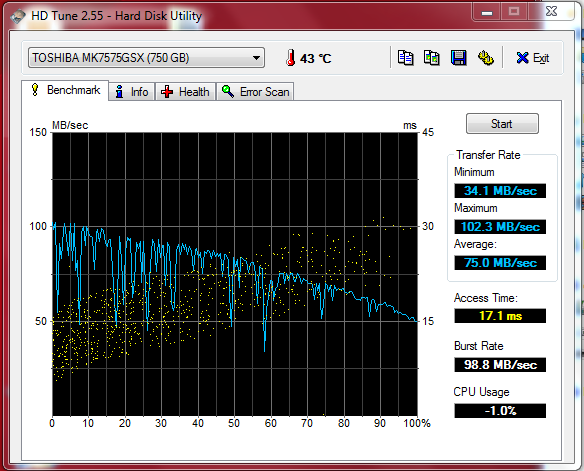
Task: Click the lightbulb icon on Benchmark tab
Action: (x=35, y=90)
